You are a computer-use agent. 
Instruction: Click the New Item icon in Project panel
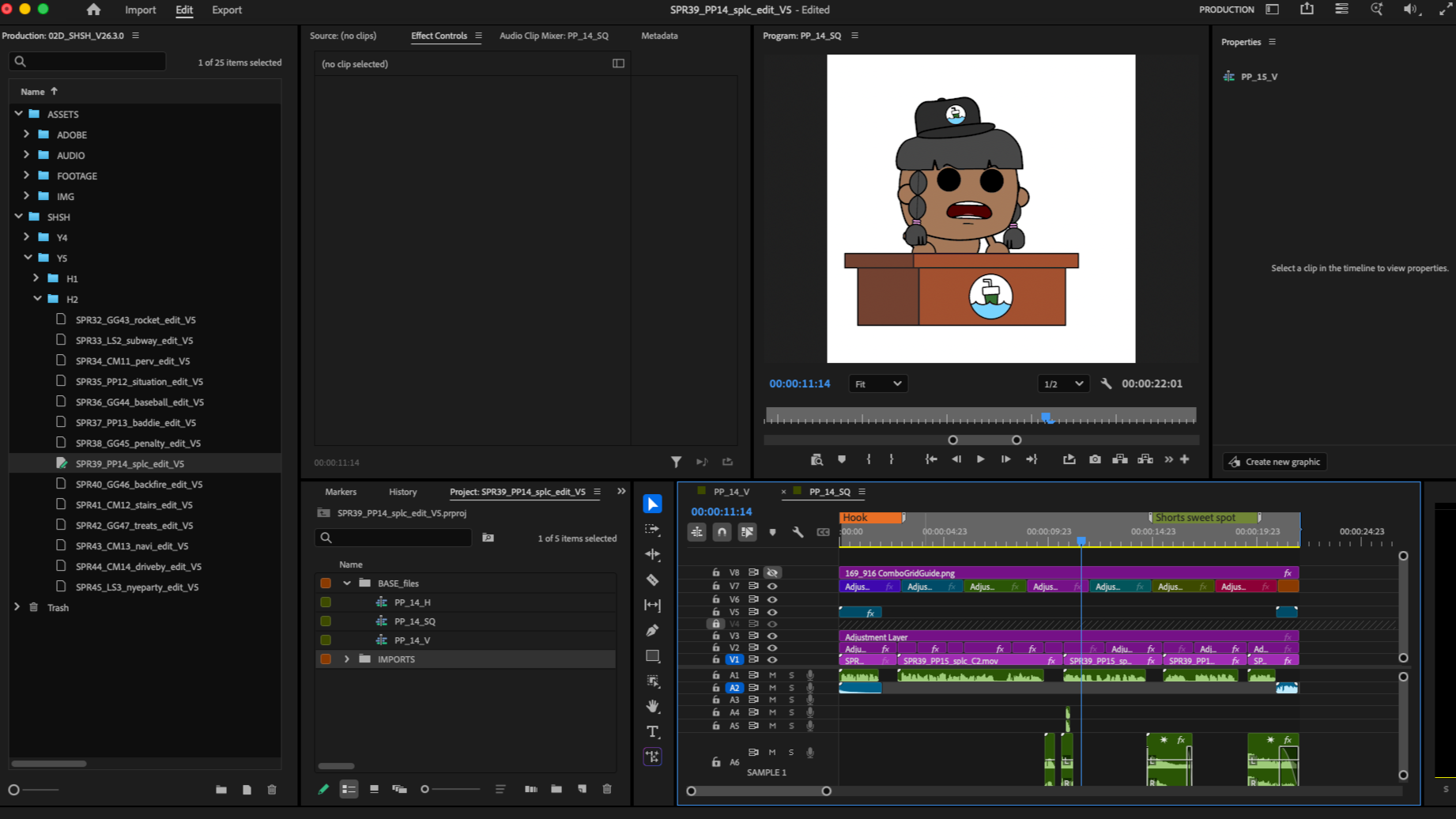[x=582, y=789]
